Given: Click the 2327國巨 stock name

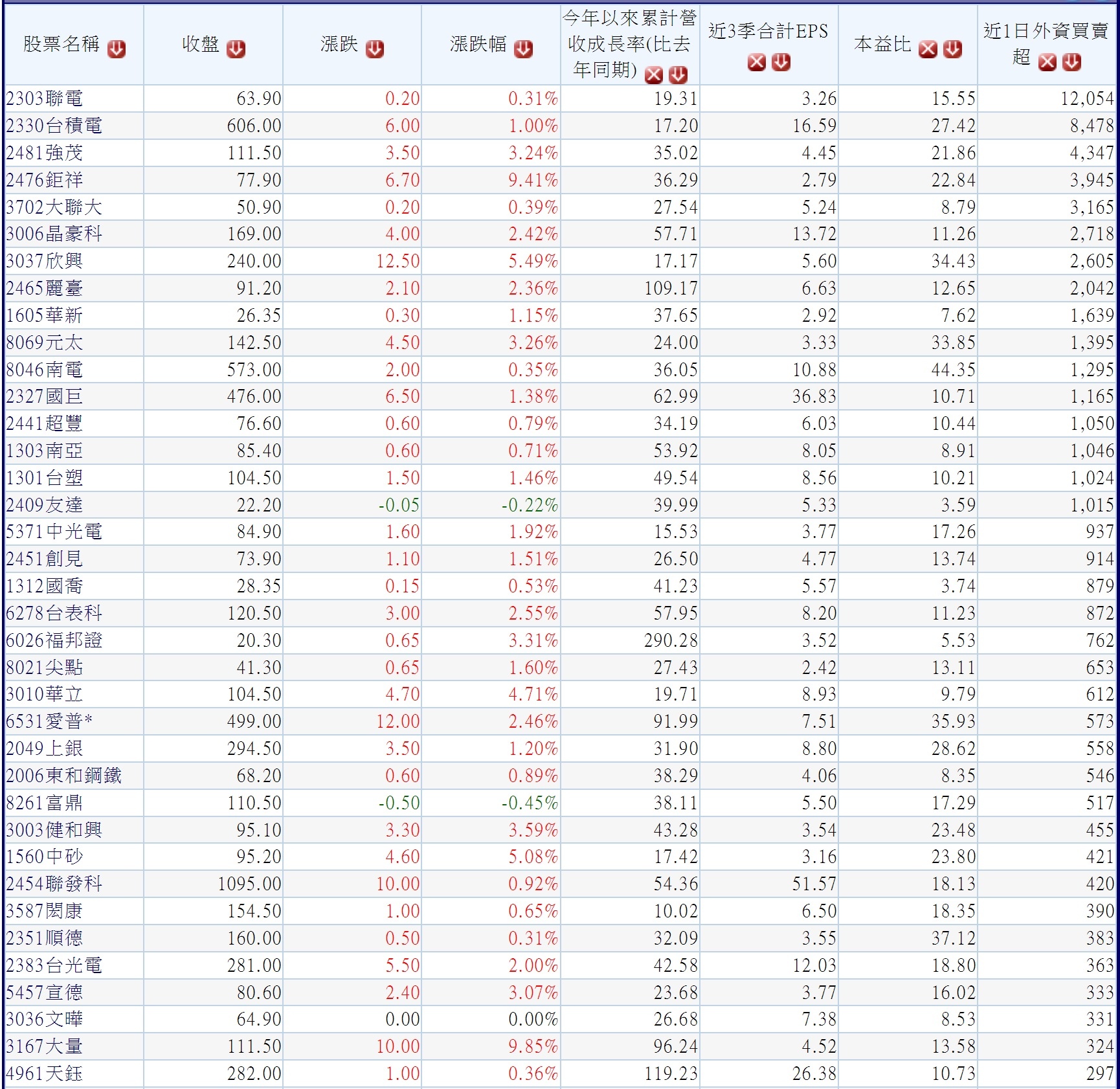Looking at the screenshot, I should point(45,396).
